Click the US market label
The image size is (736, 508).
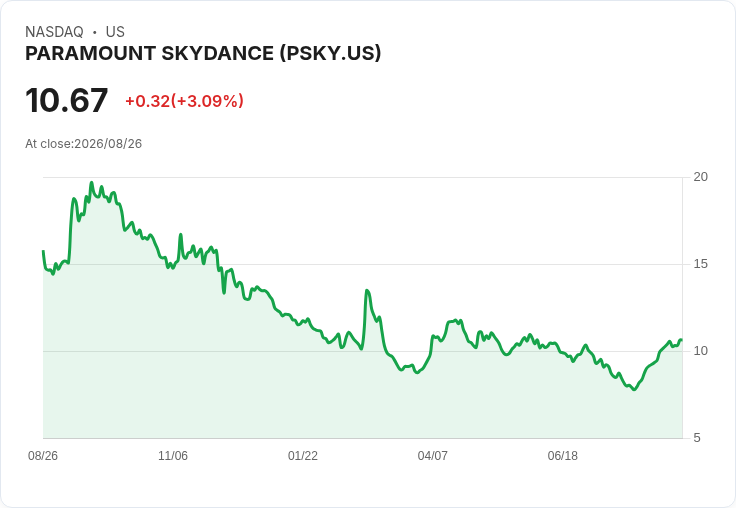(115, 32)
